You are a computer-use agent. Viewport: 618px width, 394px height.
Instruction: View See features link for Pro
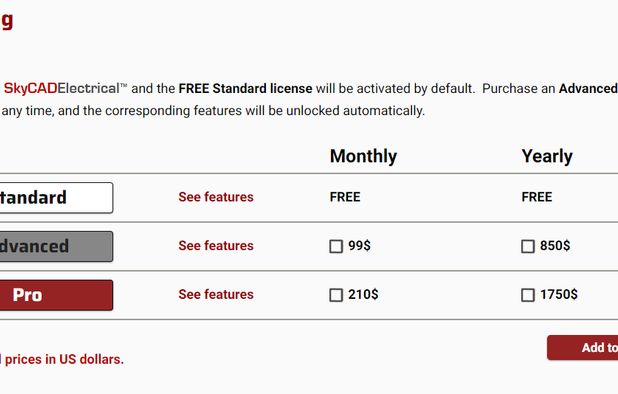[x=216, y=294]
